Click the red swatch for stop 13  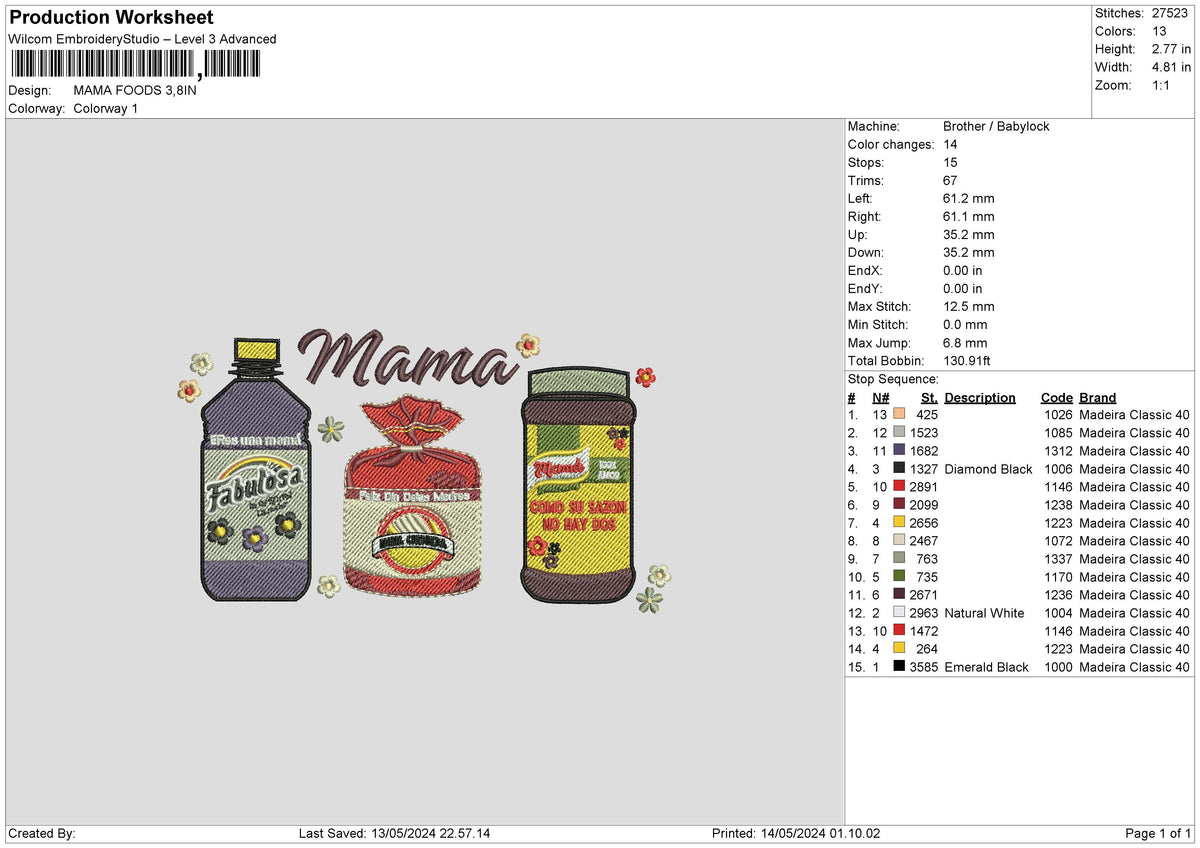coord(899,630)
